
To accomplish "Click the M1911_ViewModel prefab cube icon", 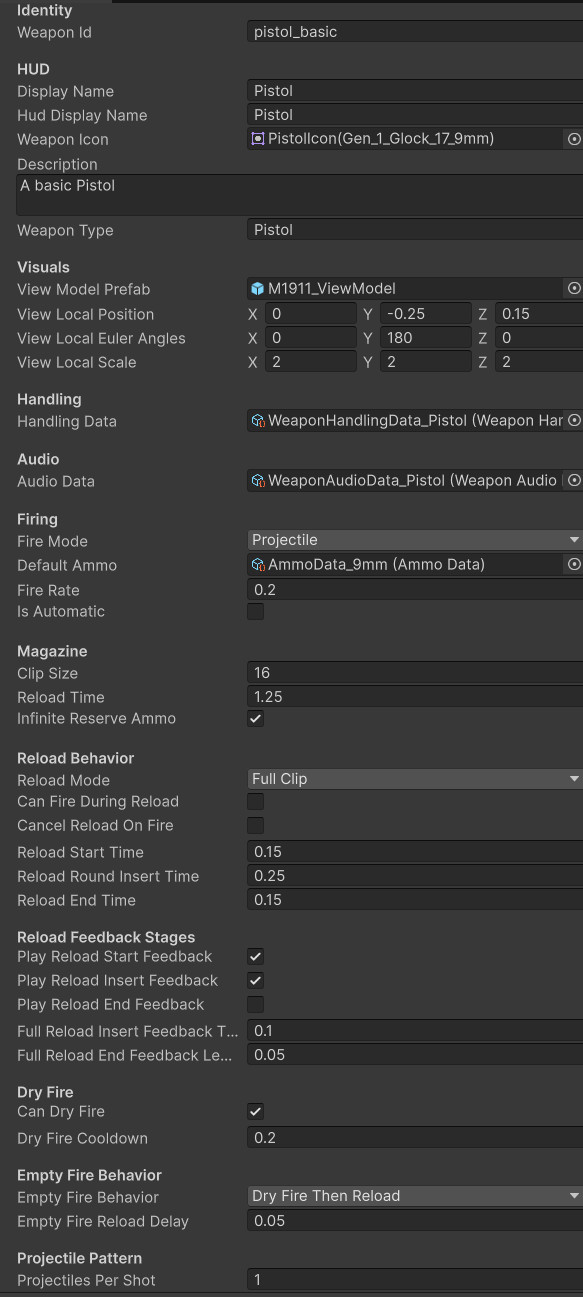I will (x=258, y=288).
